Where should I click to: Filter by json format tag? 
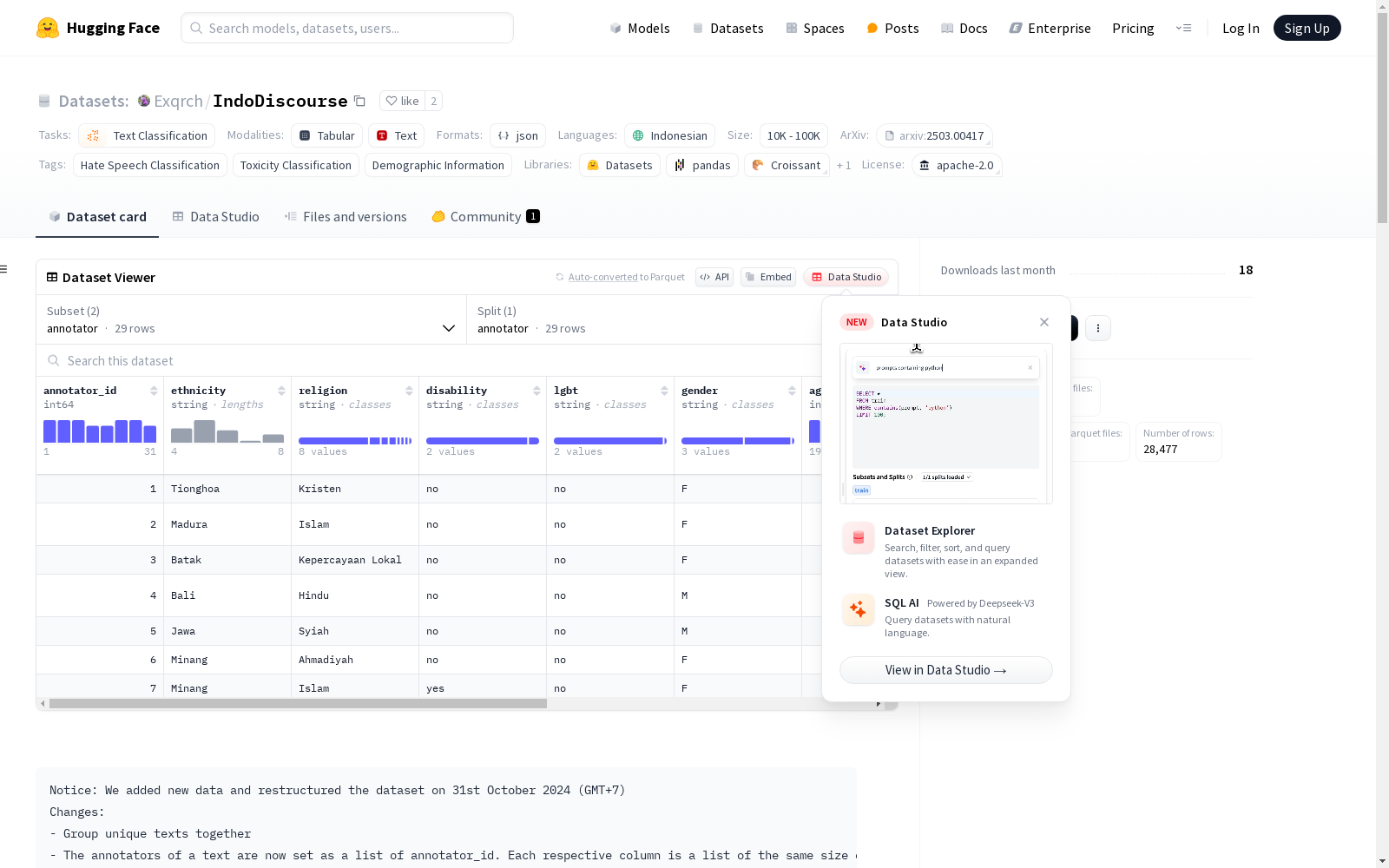pyautogui.click(x=518, y=135)
